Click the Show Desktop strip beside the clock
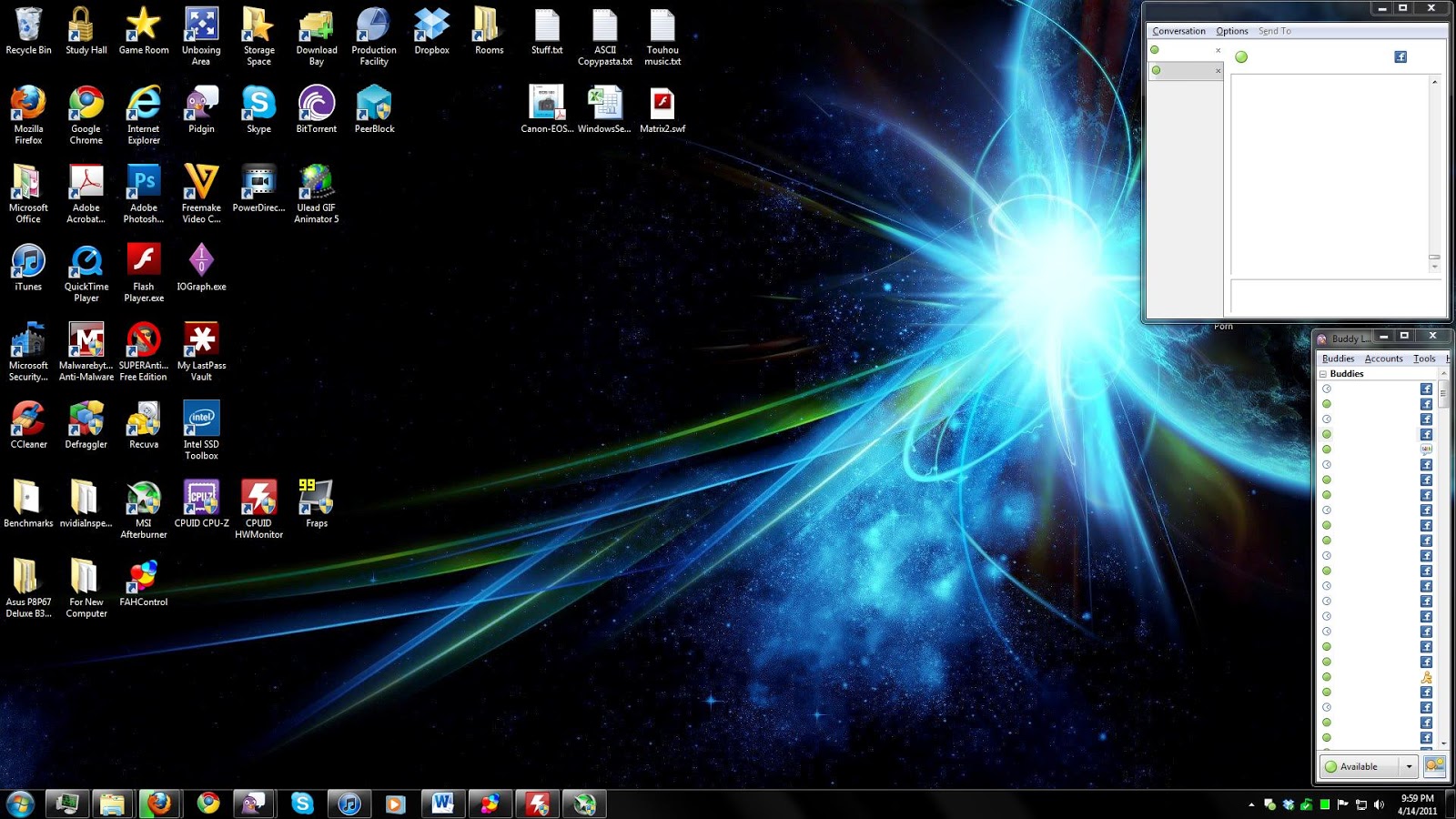Screen dimensions: 1456x819 point(1450,804)
